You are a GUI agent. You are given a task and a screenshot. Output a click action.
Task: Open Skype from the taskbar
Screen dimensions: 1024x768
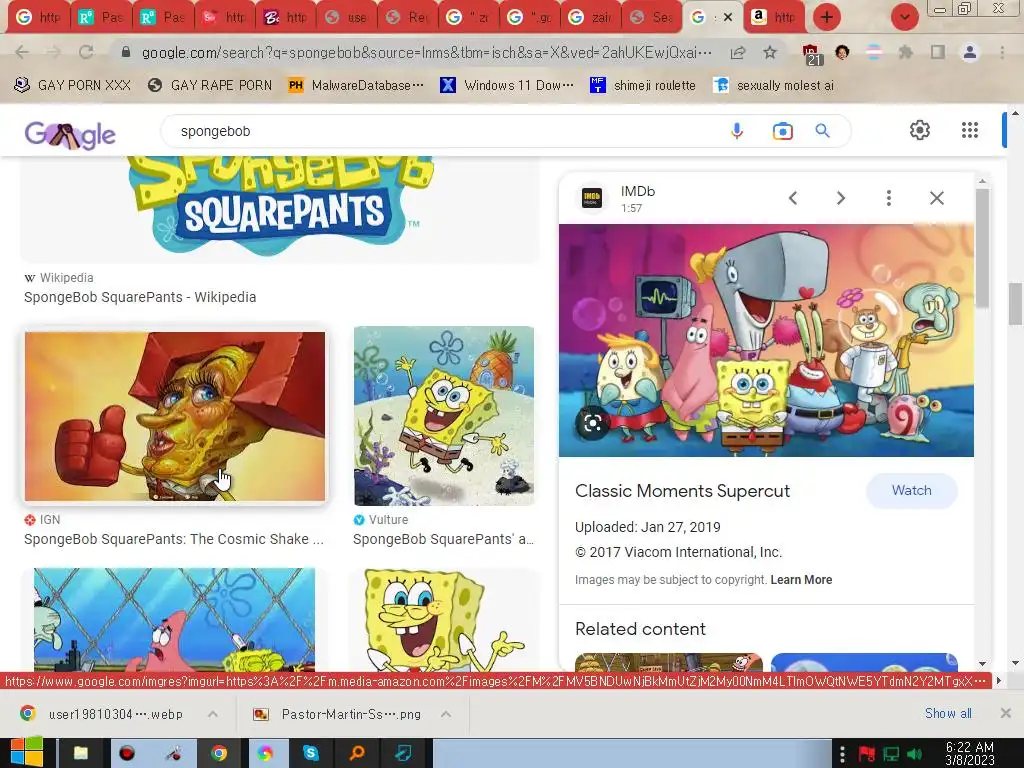point(311,754)
